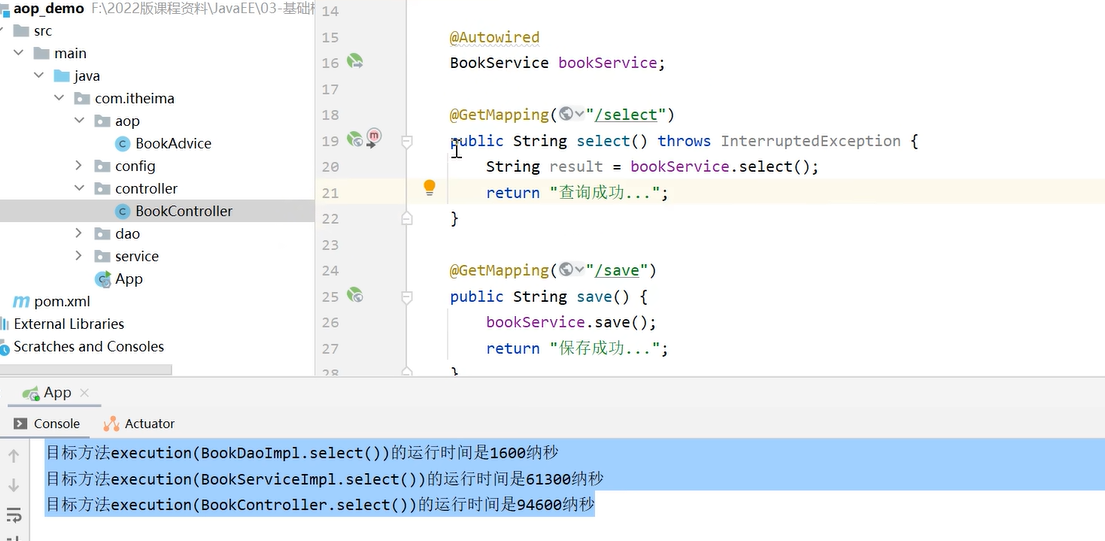Image resolution: width=1105 pixels, height=541 pixels.
Task: Click the BookAdvice class icon
Action: pos(123,144)
